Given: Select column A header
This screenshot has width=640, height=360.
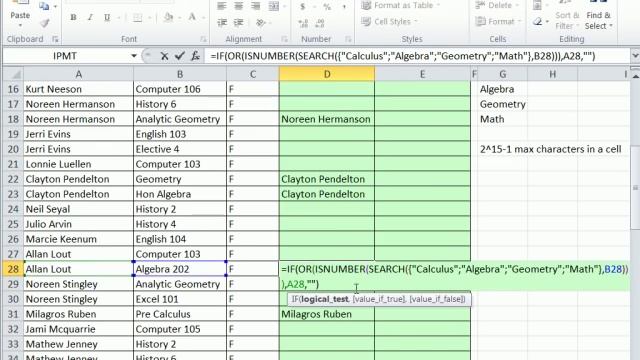Looking at the screenshot, I should 78,74.
